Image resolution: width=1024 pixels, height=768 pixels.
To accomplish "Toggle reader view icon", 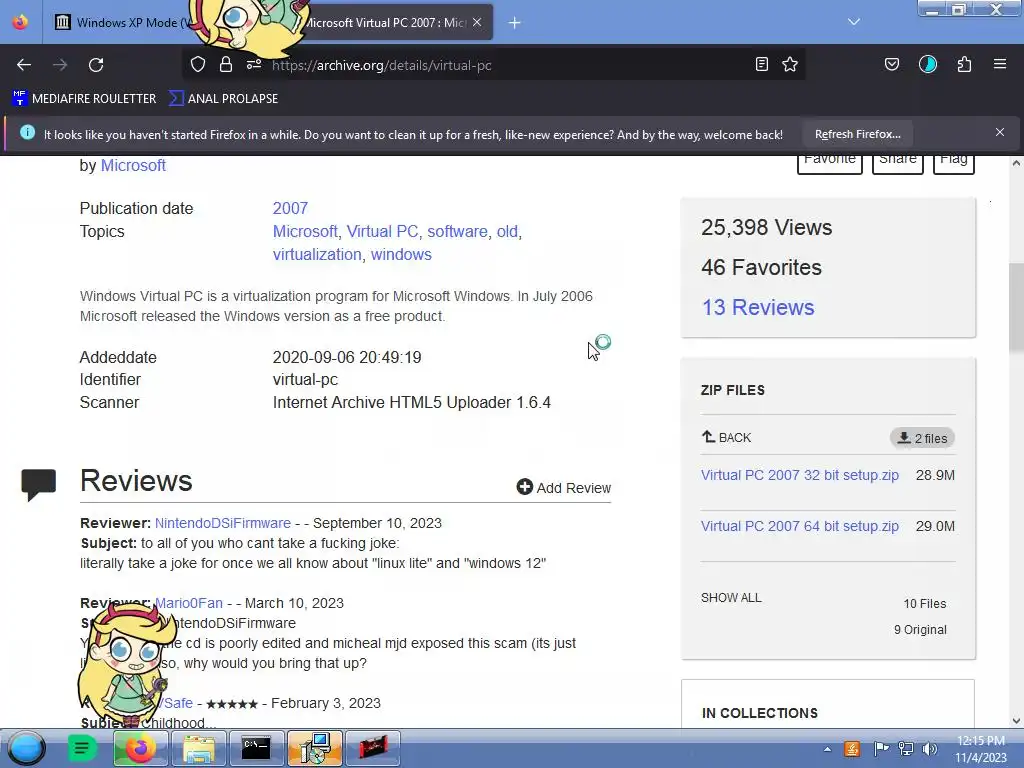I will pos(761,65).
